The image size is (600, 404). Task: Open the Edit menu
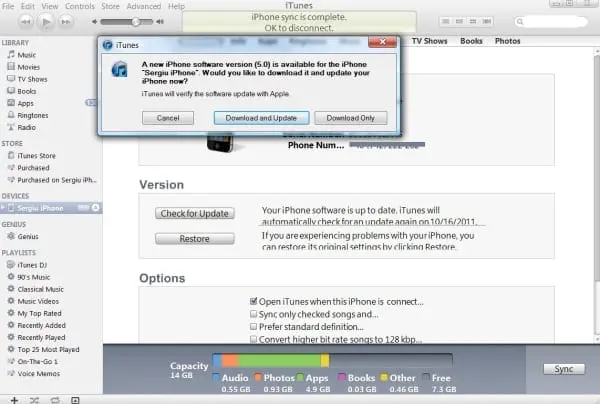point(28,6)
